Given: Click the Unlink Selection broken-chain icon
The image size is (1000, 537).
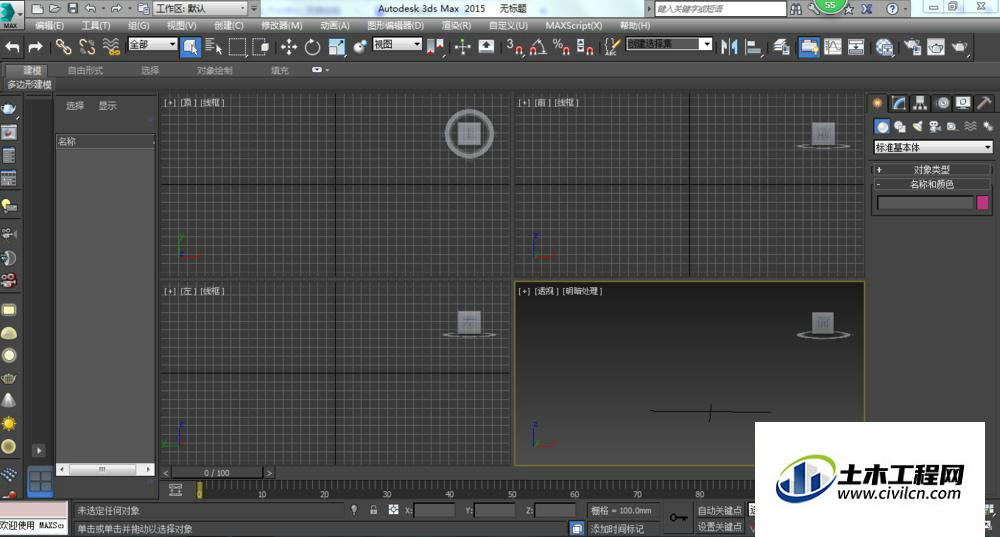Looking at the screenshot, I should 87,47.
